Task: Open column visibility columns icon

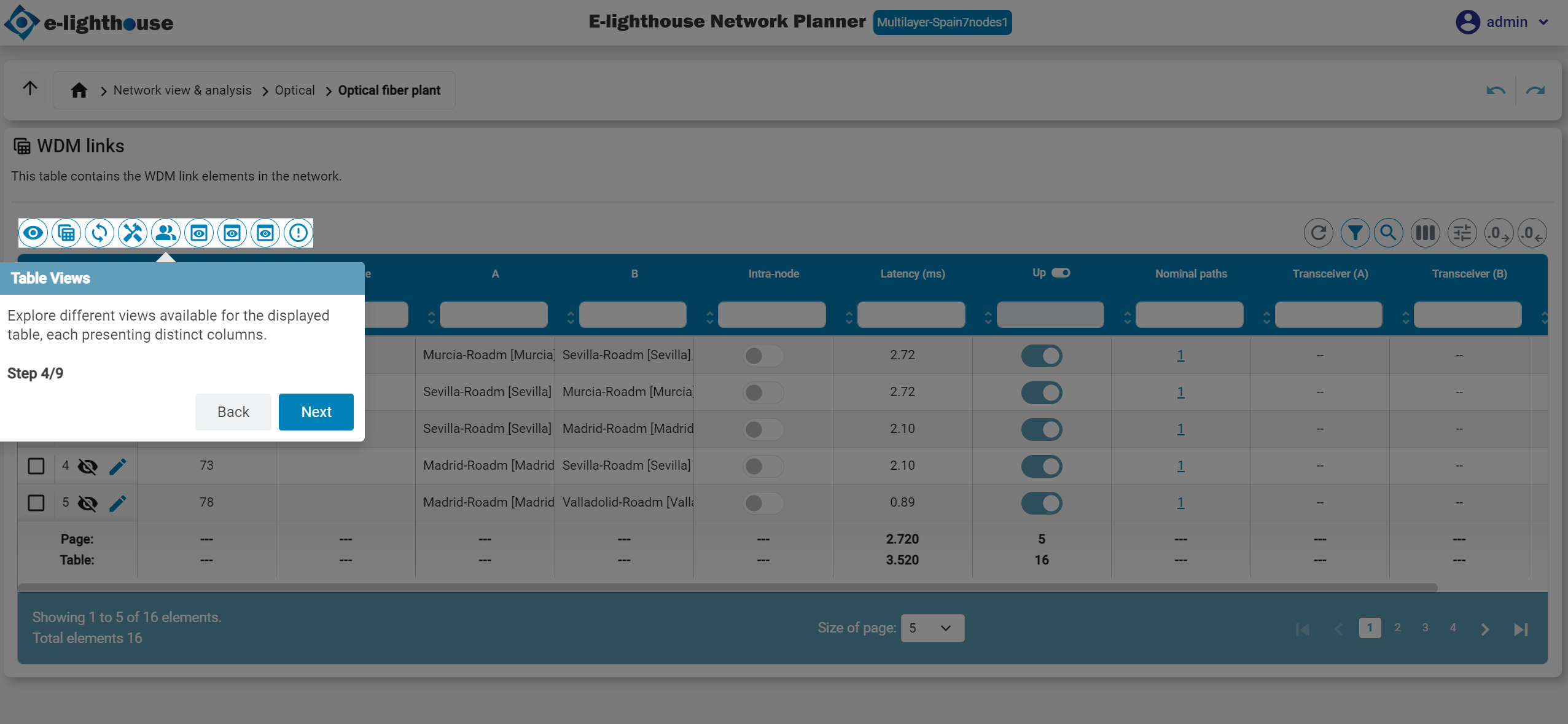Action: click(1425, 233)
